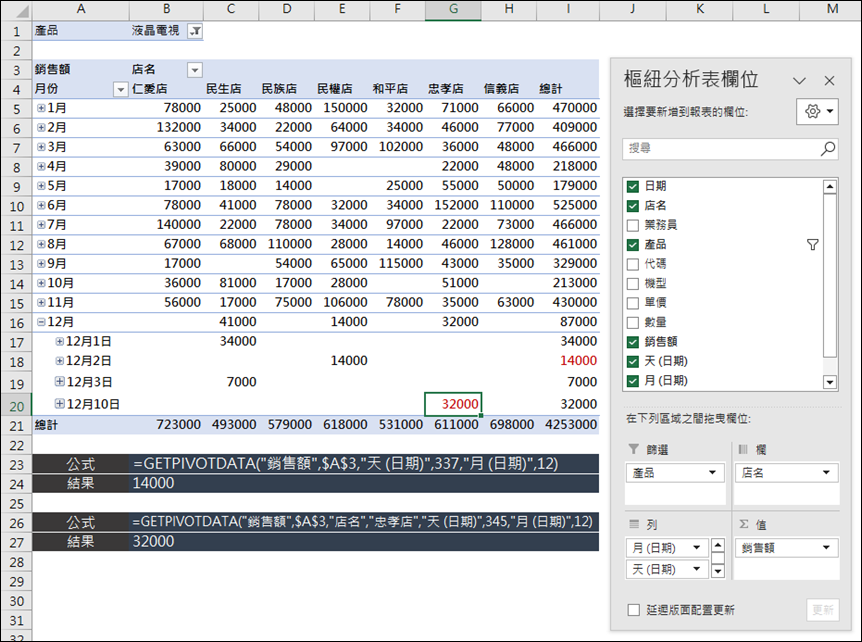862x642 pixels.
Task: Close the 樞紐分析表欄位 pane
Action: (830, 81)
